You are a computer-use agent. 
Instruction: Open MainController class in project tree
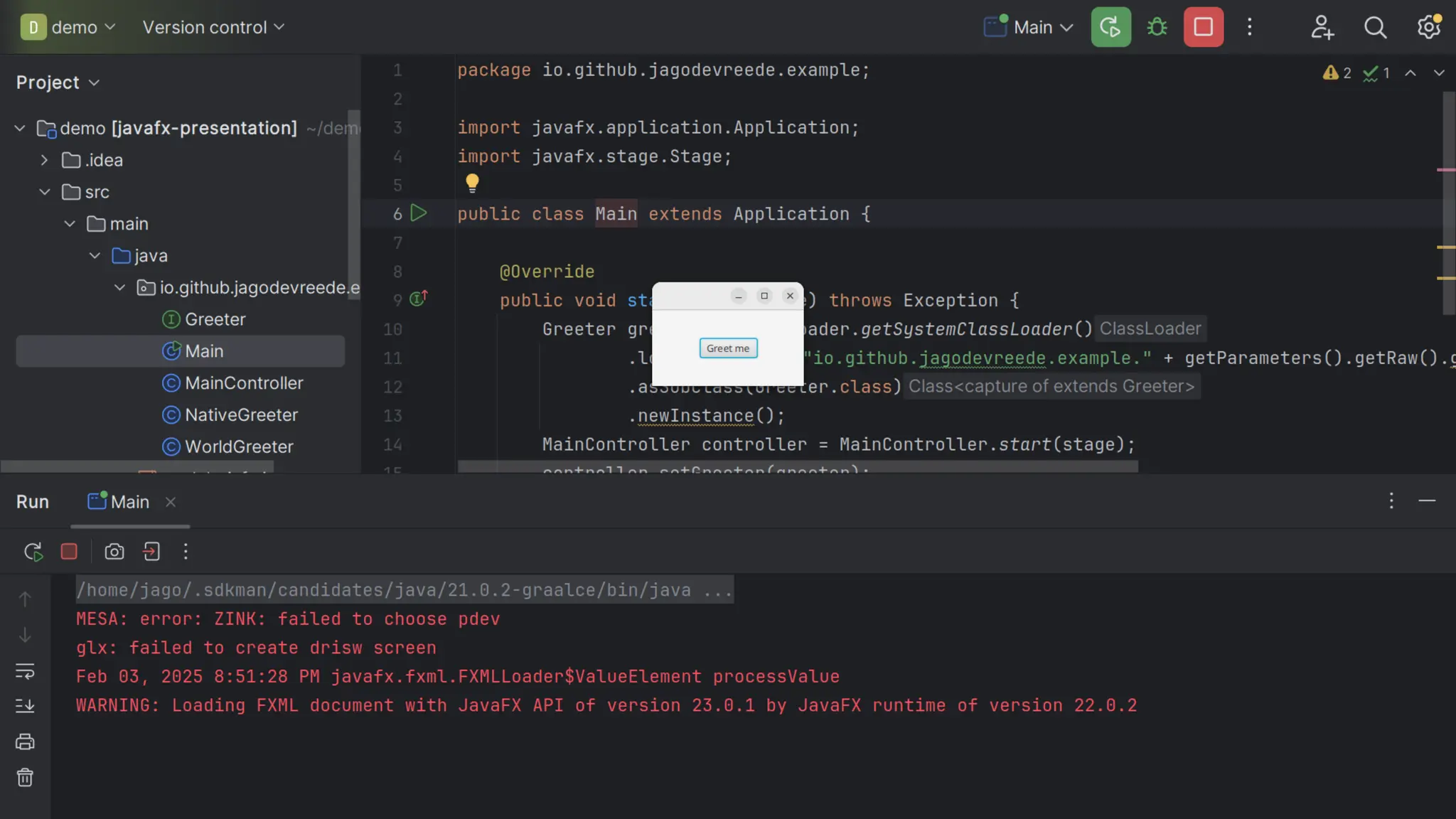click(x=244, y=383)
